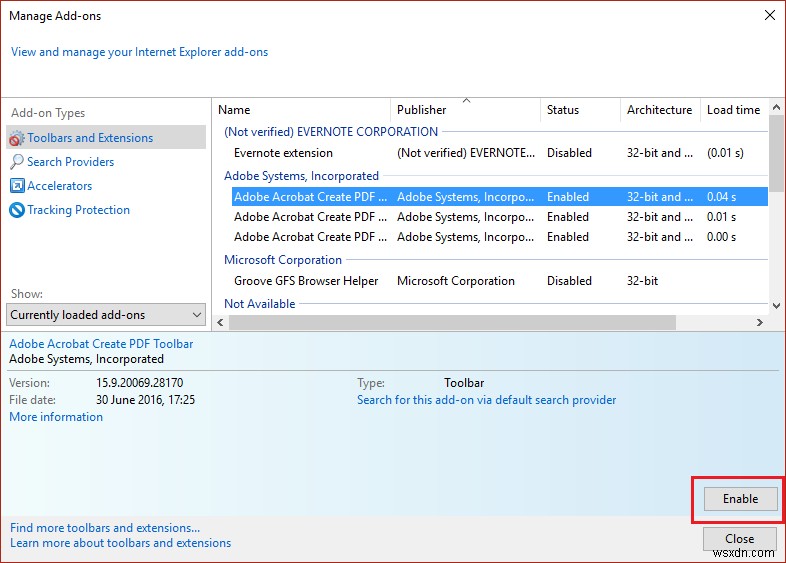Click the file date 30 June 2016, 17:25
The image size is (786, 563).
click(x=145, y=400)
